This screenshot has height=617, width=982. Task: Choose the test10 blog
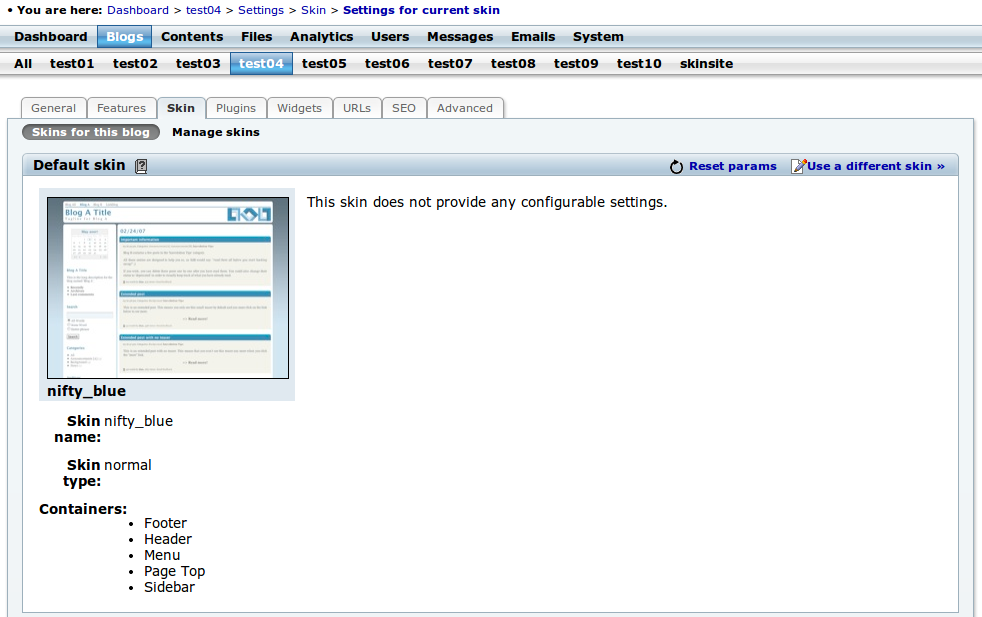tap(639, 64)
